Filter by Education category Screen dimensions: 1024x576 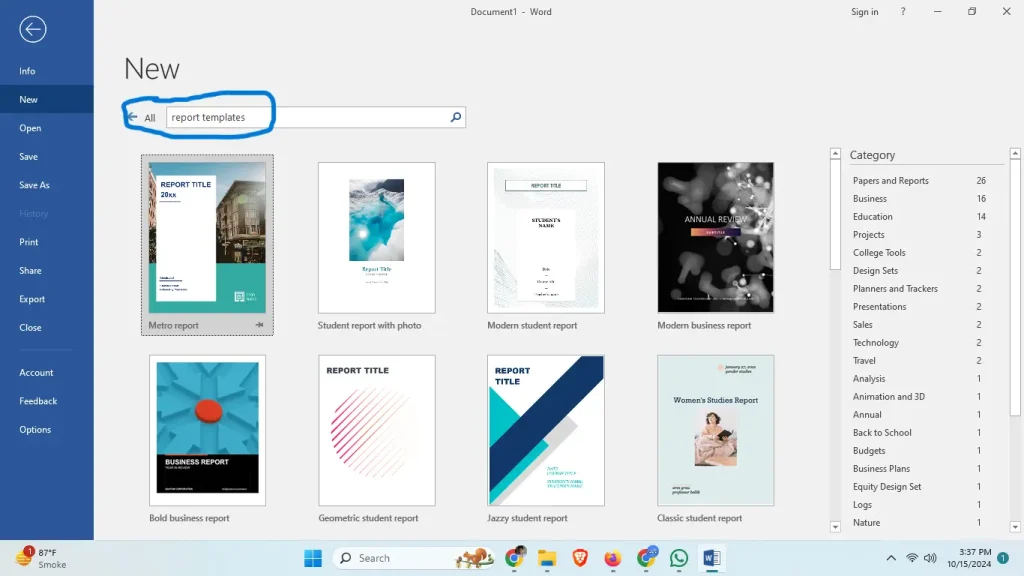(x=919, y=216)
